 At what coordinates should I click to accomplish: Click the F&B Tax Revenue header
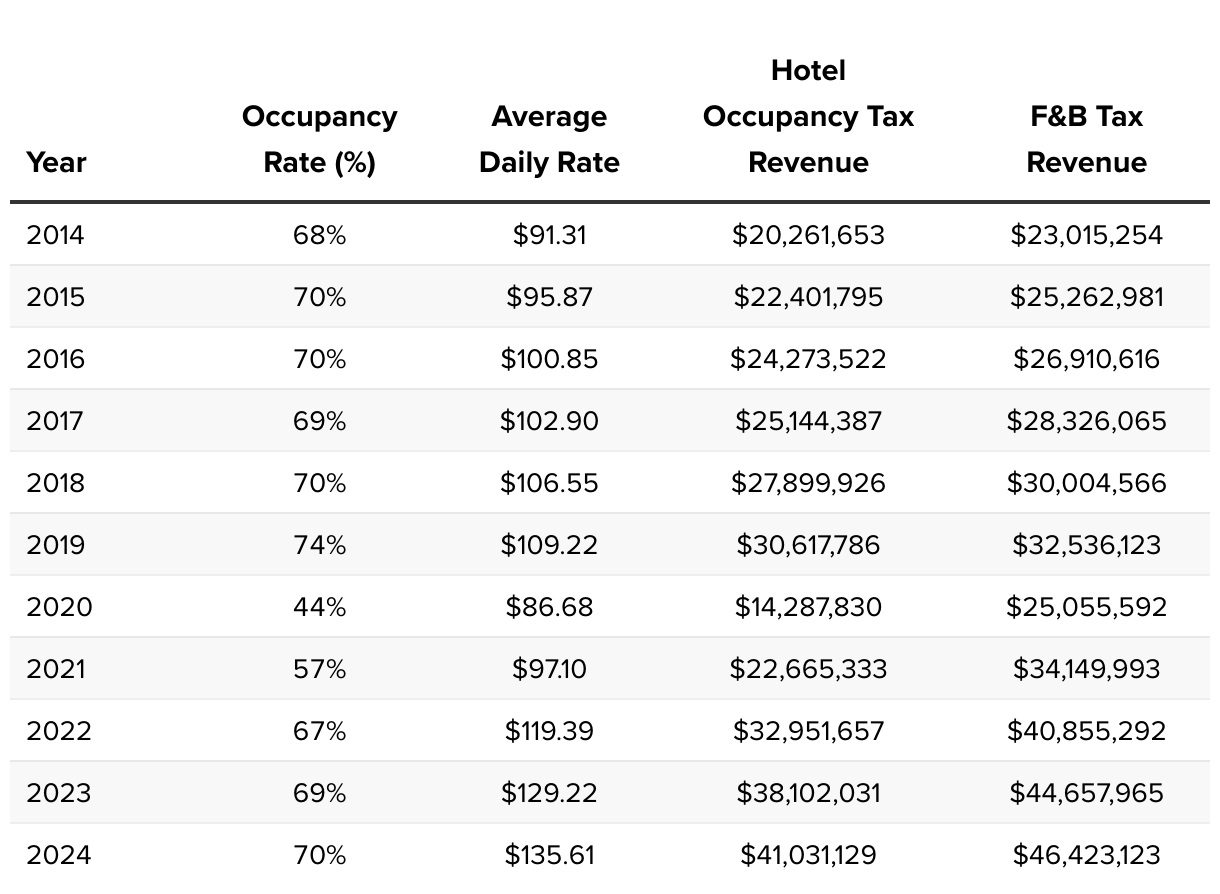[x=1086, y=139]
